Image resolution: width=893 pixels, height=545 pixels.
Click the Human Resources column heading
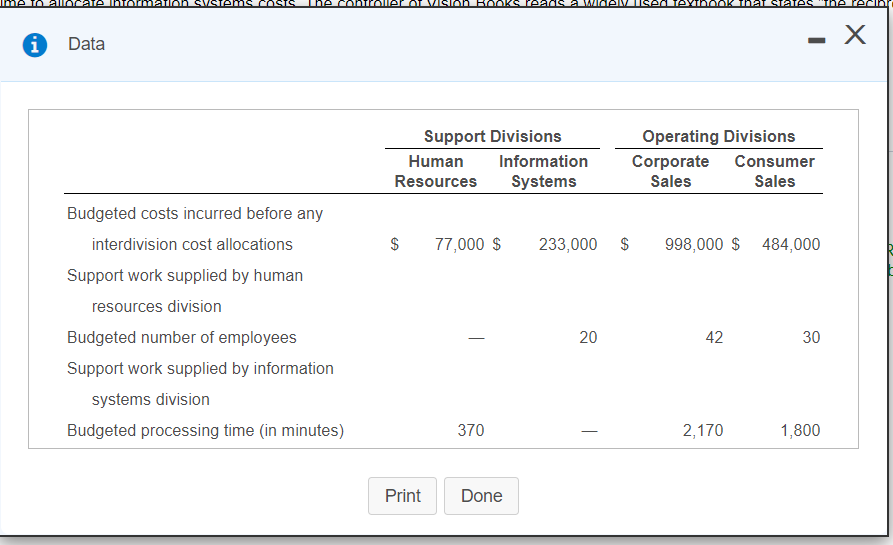pos(436,171)
